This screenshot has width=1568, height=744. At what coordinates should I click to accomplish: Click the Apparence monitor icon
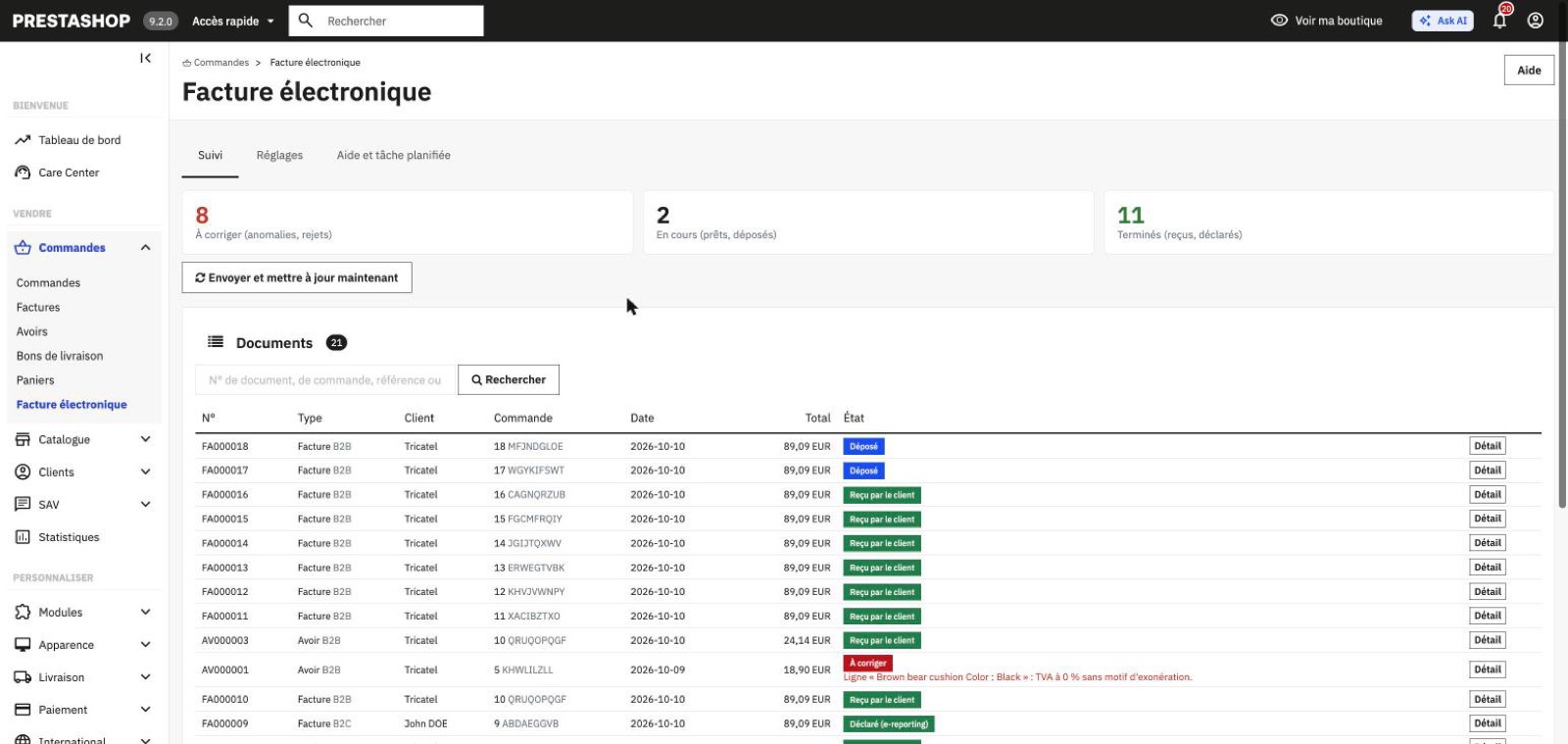click(x=23, y=645)
